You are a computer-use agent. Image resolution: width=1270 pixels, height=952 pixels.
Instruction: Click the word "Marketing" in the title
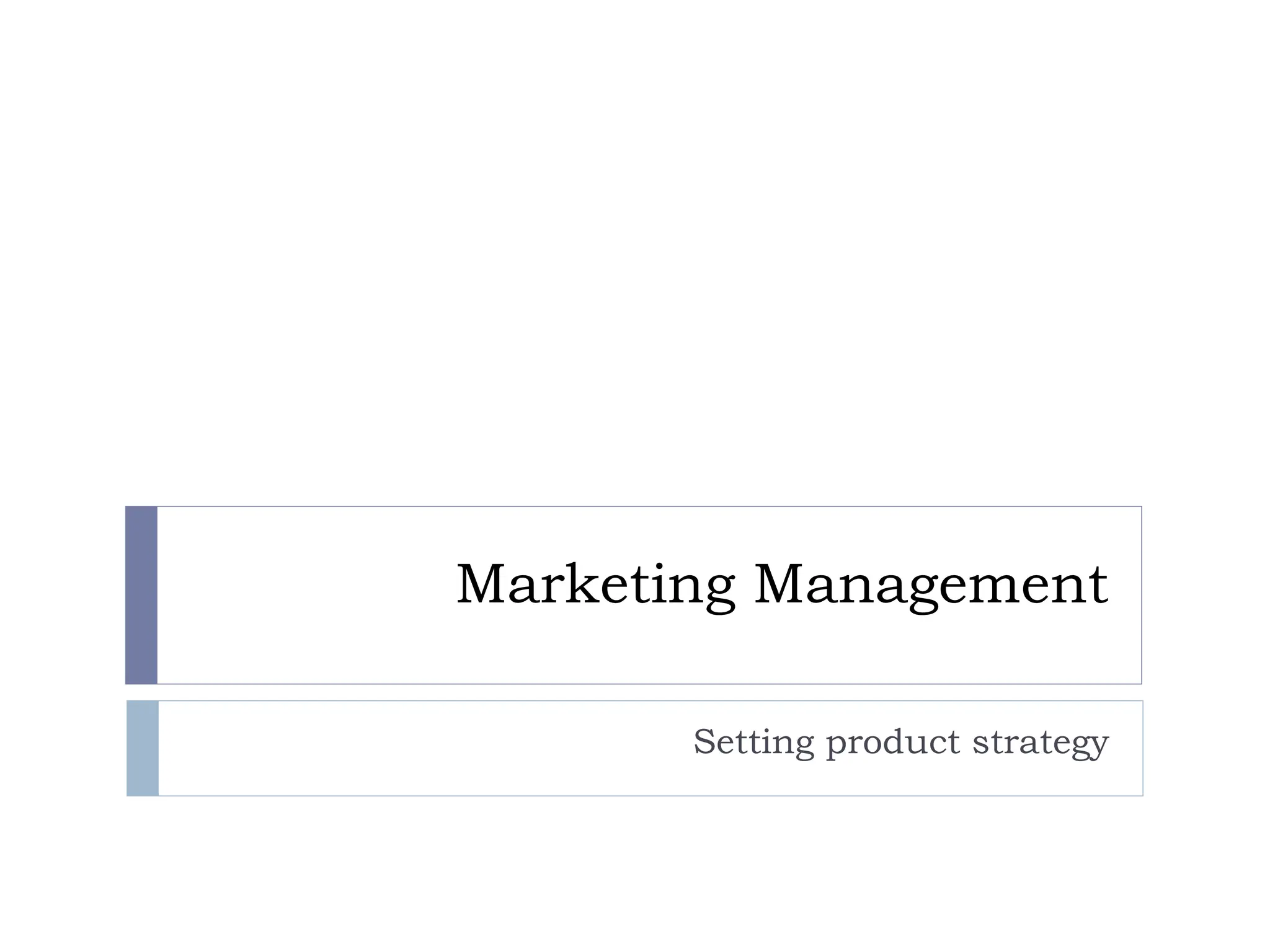[x=595, y=584]
